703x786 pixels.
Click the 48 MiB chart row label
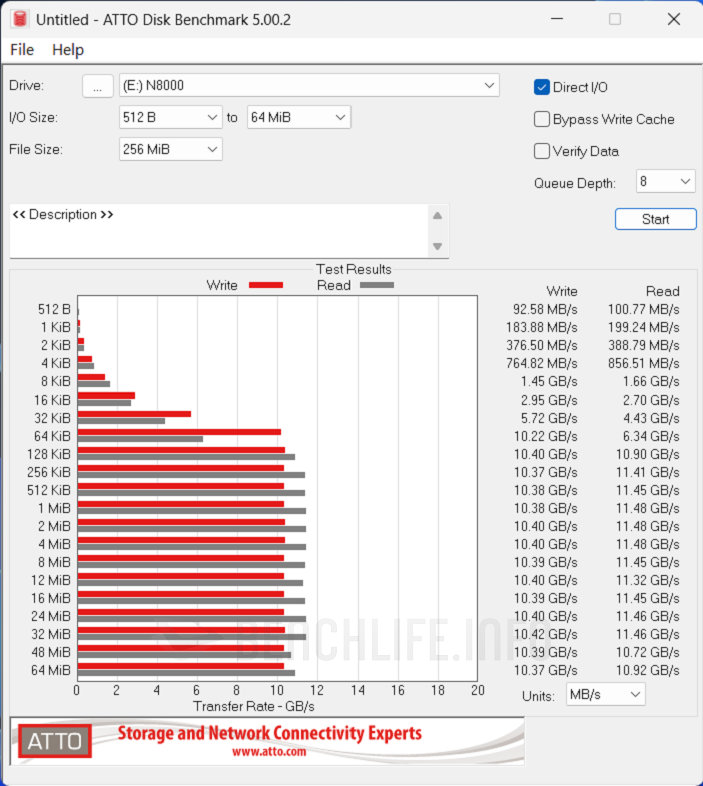click(51, 652)
